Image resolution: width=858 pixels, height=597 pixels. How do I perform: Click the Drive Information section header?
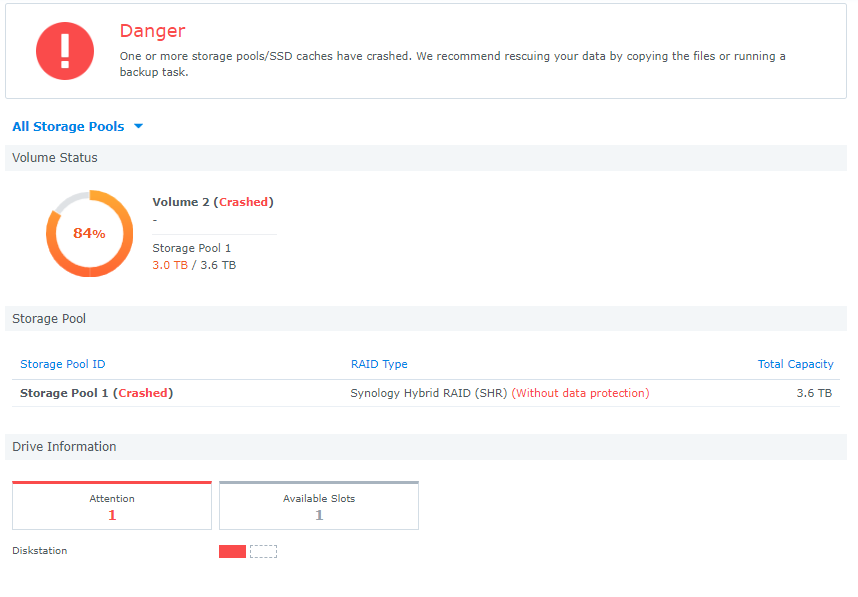coord(64,446)
